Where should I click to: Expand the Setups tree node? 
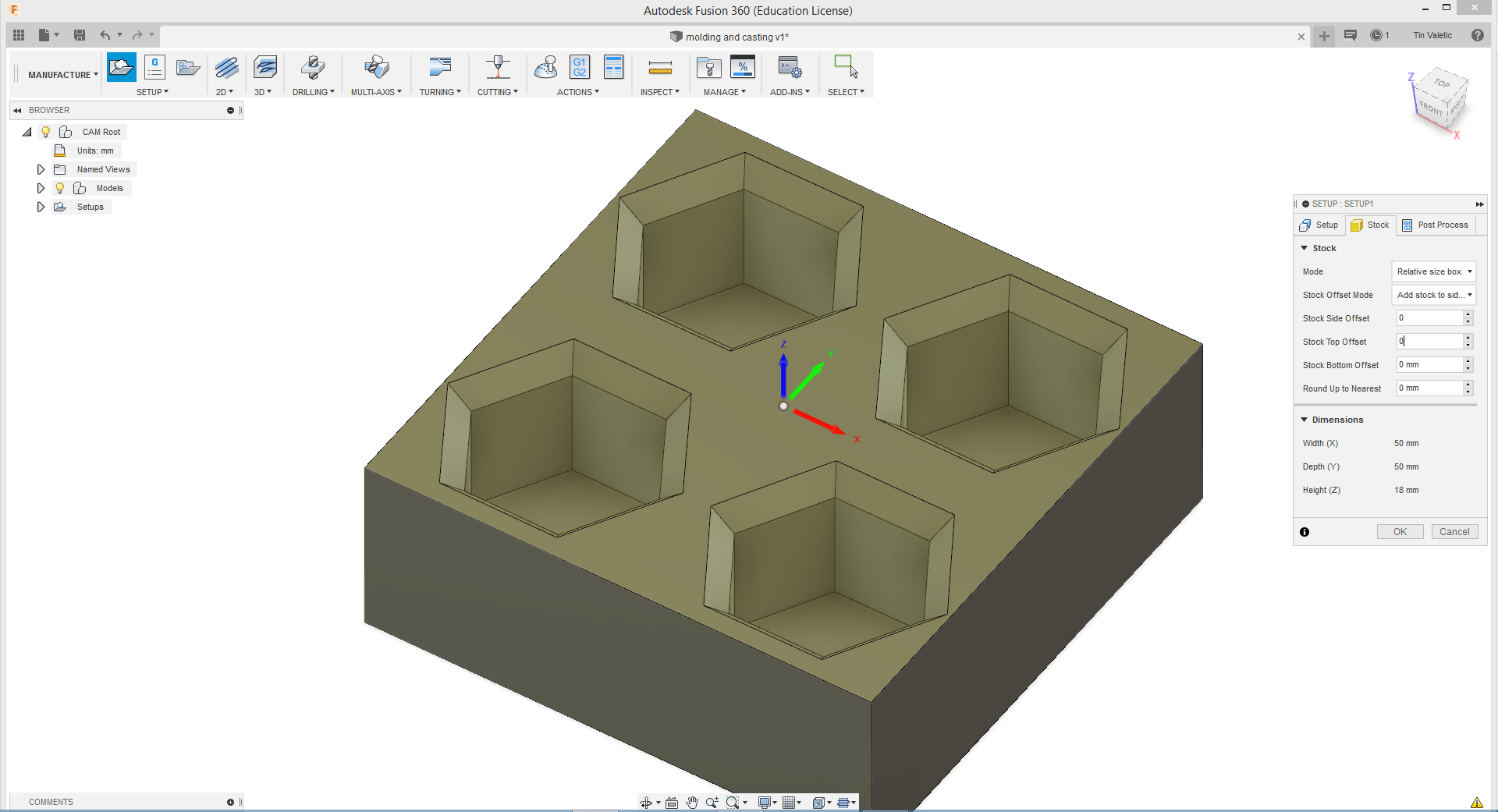click(x=41, y=207)
